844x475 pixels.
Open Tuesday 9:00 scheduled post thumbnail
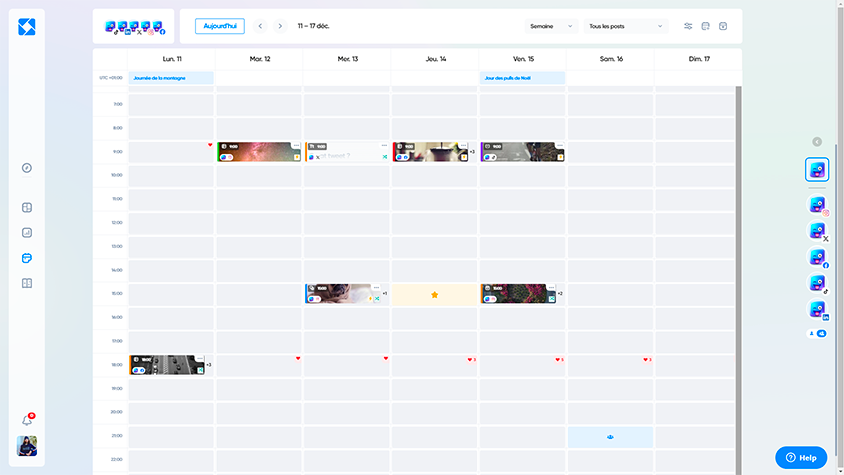tap(259, 149)
